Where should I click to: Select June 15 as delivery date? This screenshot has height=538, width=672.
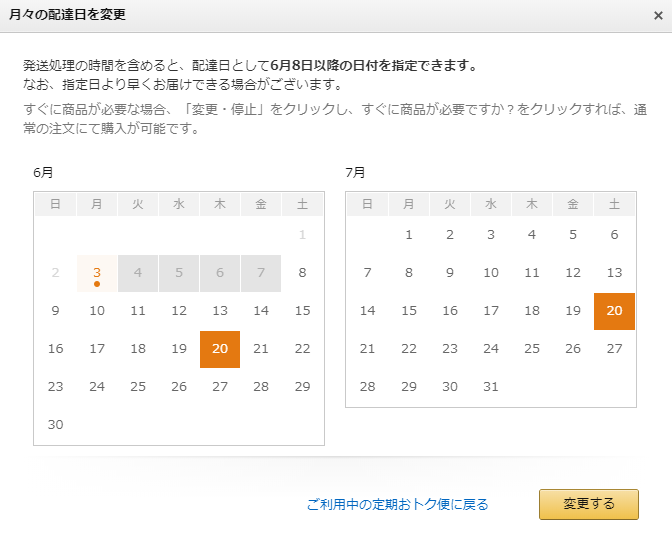[302, 311]
